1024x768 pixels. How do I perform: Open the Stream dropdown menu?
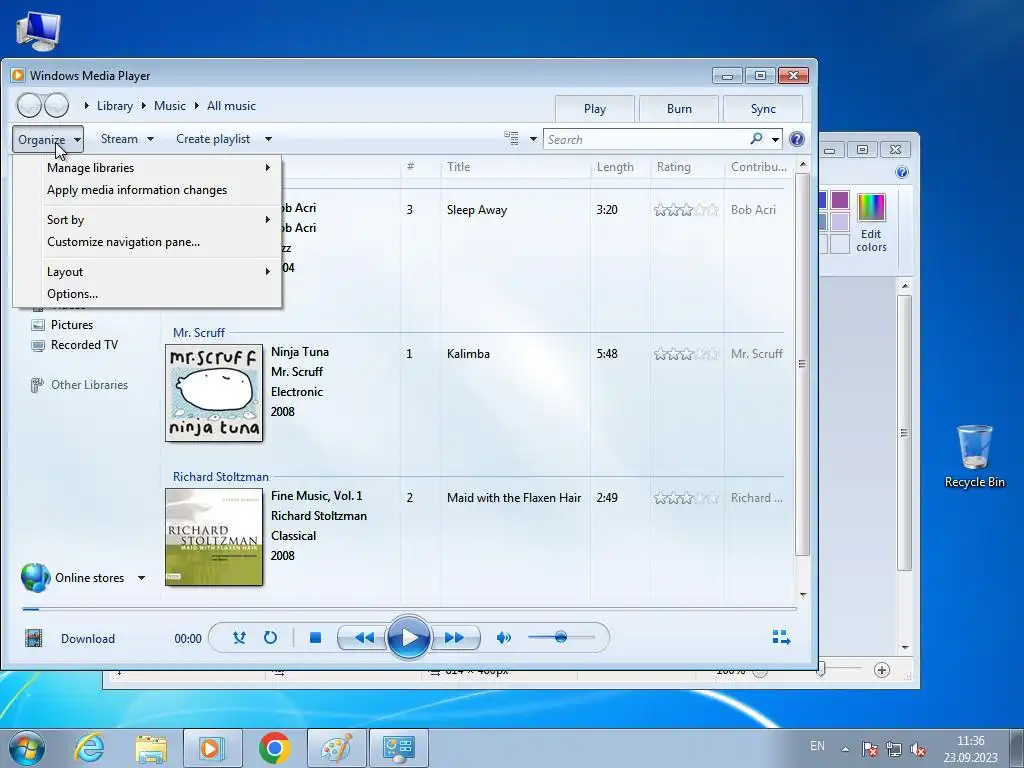pyautogui.click(x=127, y=139)
